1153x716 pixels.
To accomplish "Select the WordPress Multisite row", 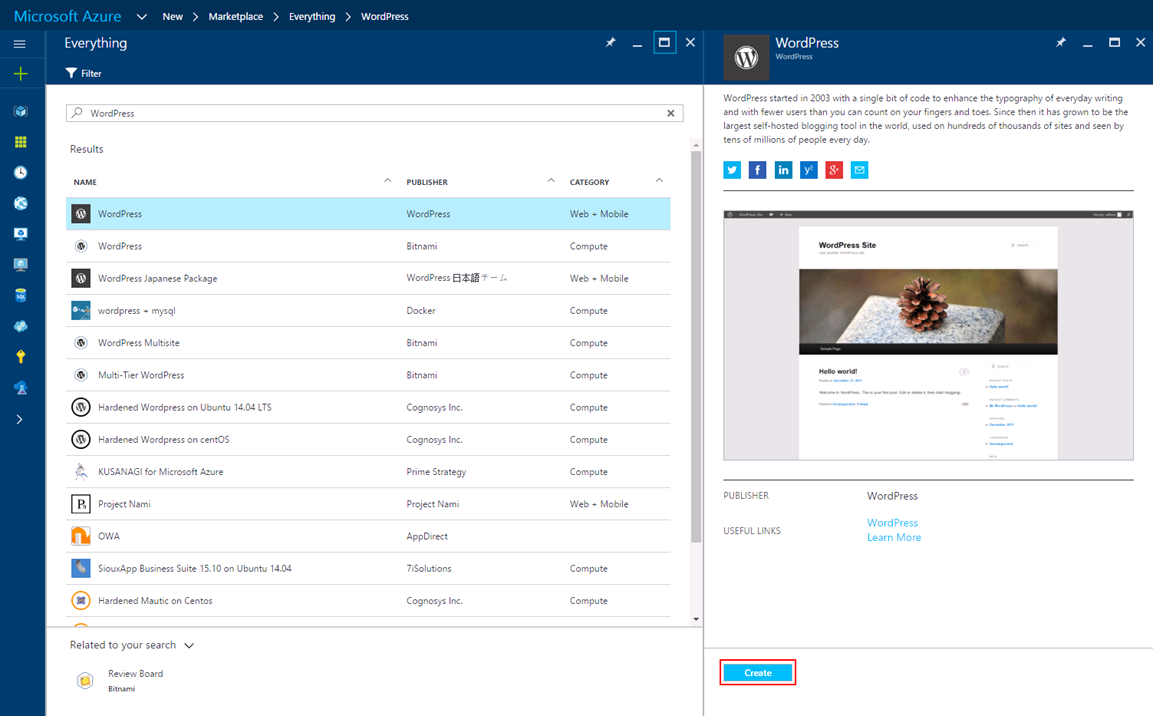I will click(368, 343).
